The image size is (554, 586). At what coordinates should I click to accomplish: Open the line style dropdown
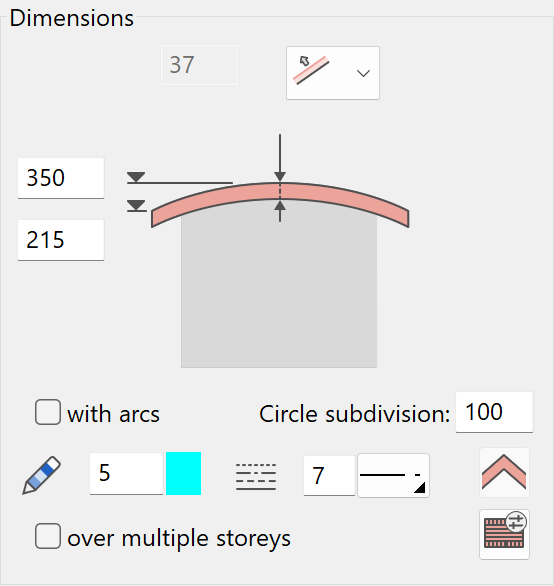click(x=393, y=475)
